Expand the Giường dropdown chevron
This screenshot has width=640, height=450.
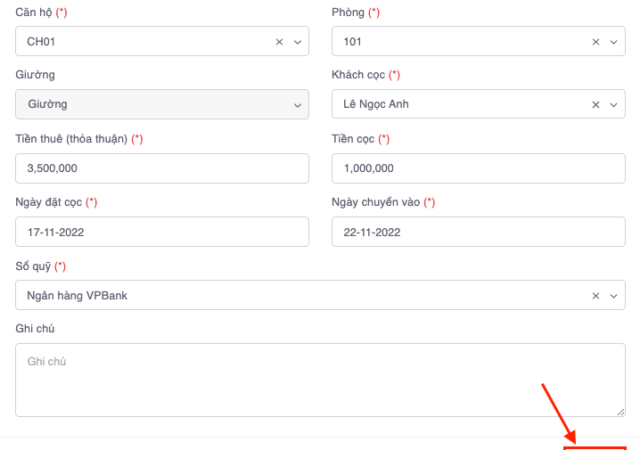point(296,105)
